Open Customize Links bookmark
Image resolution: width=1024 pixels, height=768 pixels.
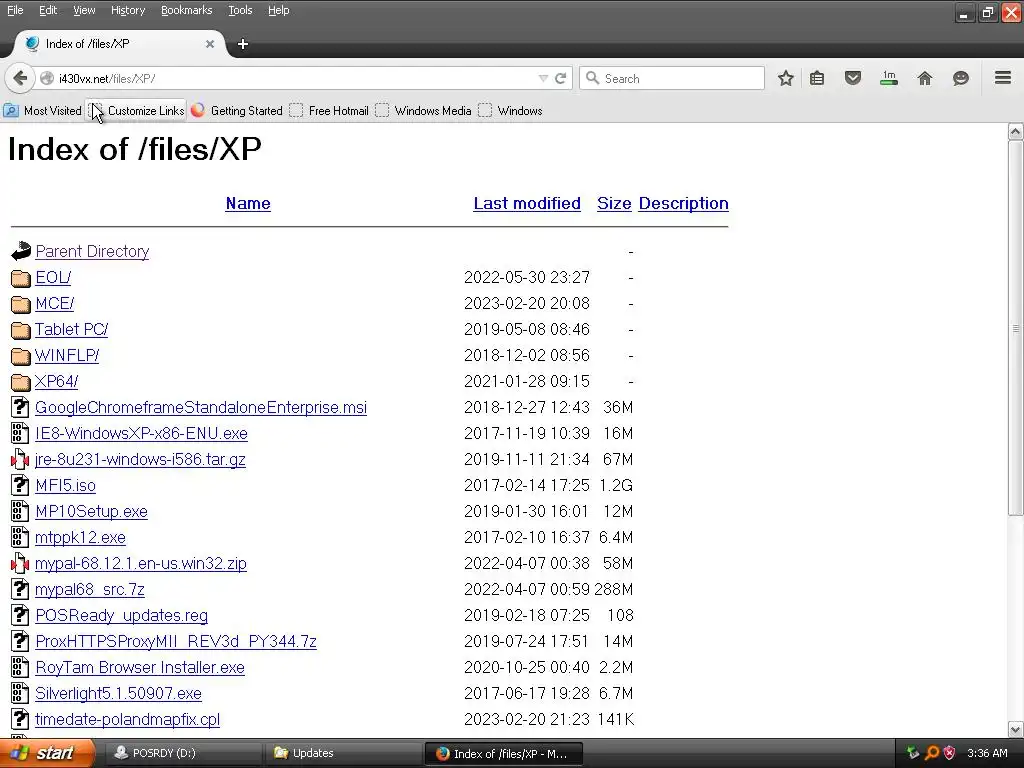click(138, 110)
